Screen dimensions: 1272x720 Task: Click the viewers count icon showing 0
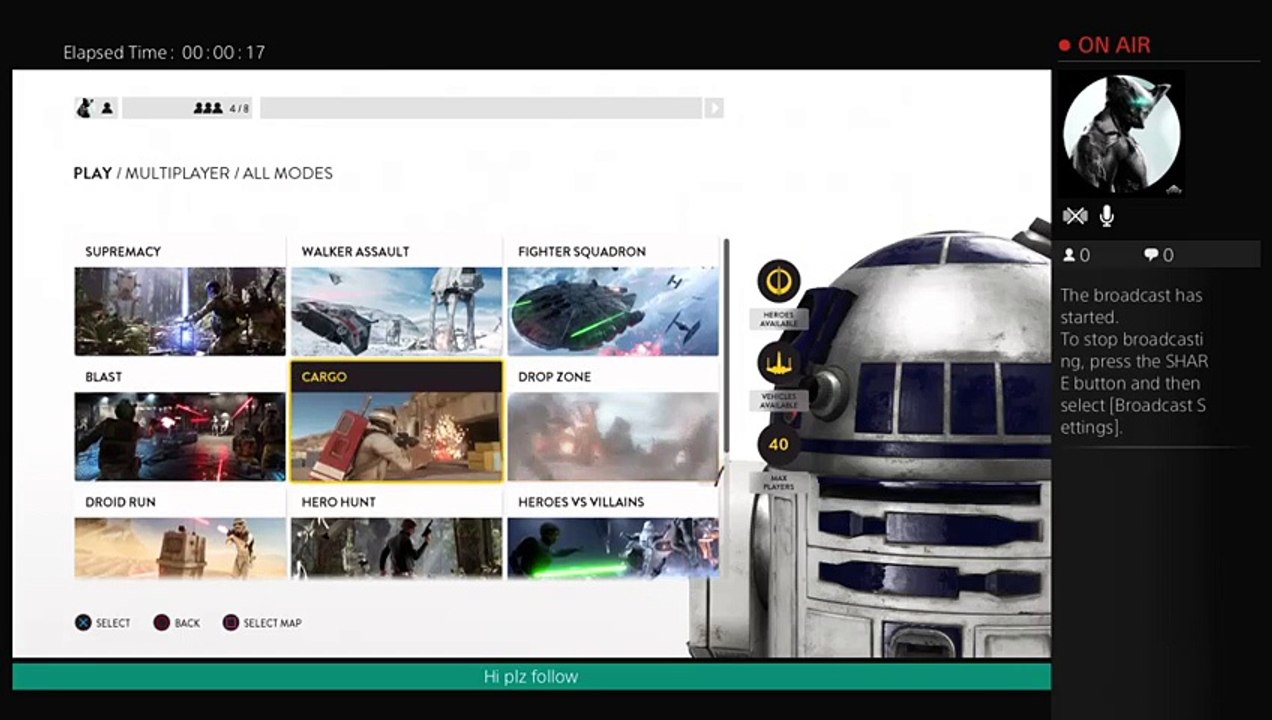[1077, 255]
